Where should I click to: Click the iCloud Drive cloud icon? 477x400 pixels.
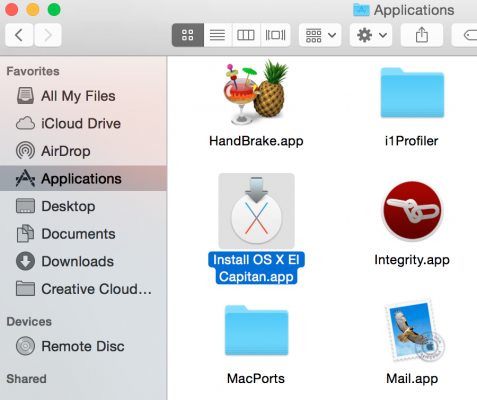tap(25, 123)
